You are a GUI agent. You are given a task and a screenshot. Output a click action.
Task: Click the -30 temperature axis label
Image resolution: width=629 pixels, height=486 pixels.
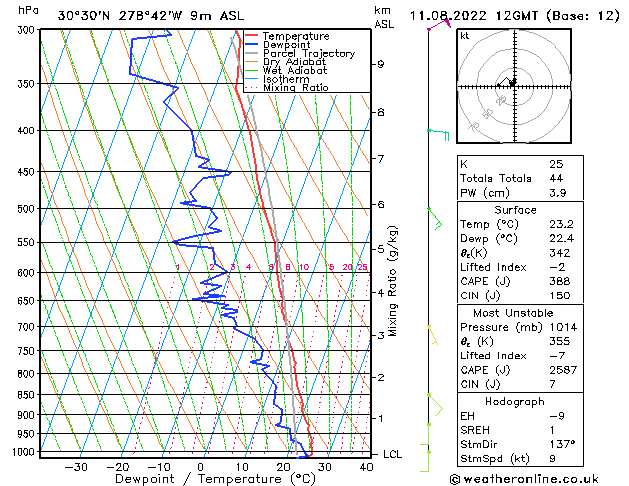point(76,467)
